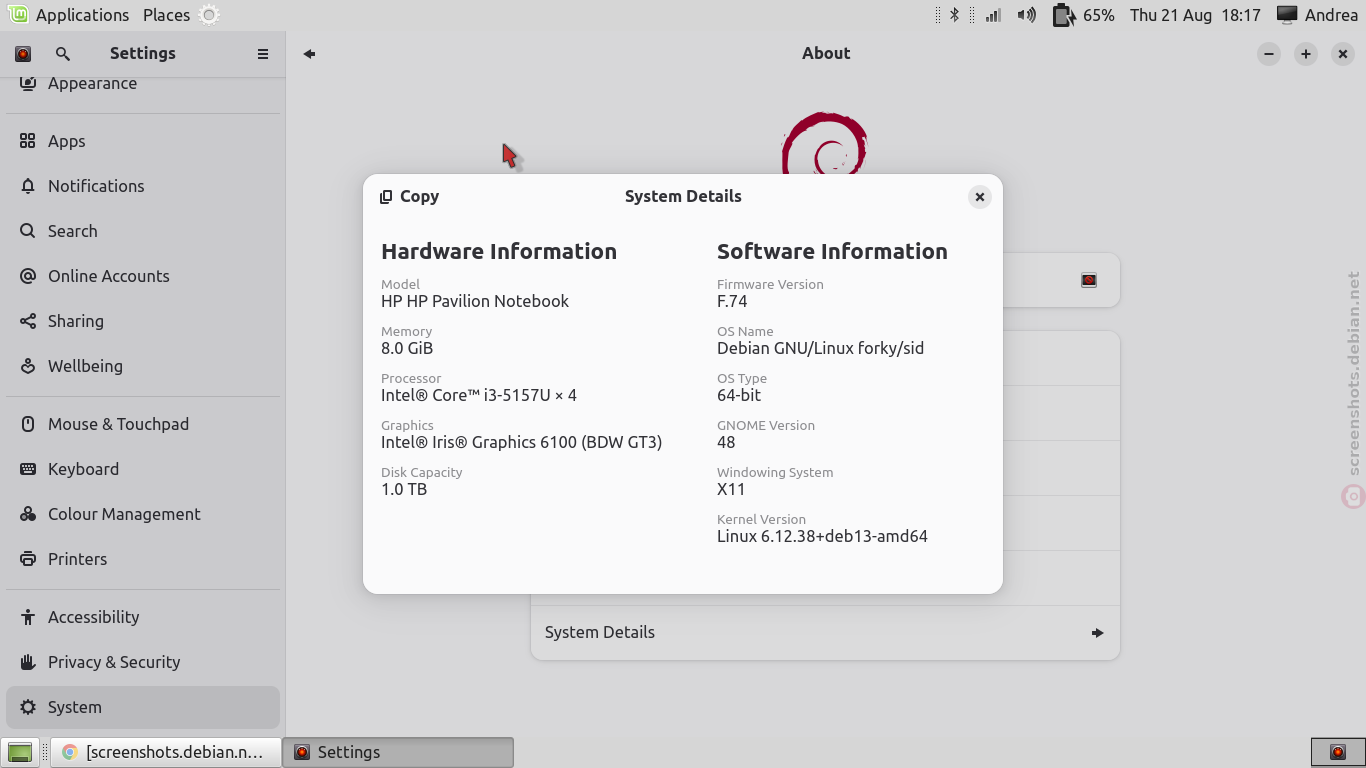The width and height of the screenshot is (1366, 768).
Task: Click the Sharing icon in sidebar
Action: click(28, 321)
